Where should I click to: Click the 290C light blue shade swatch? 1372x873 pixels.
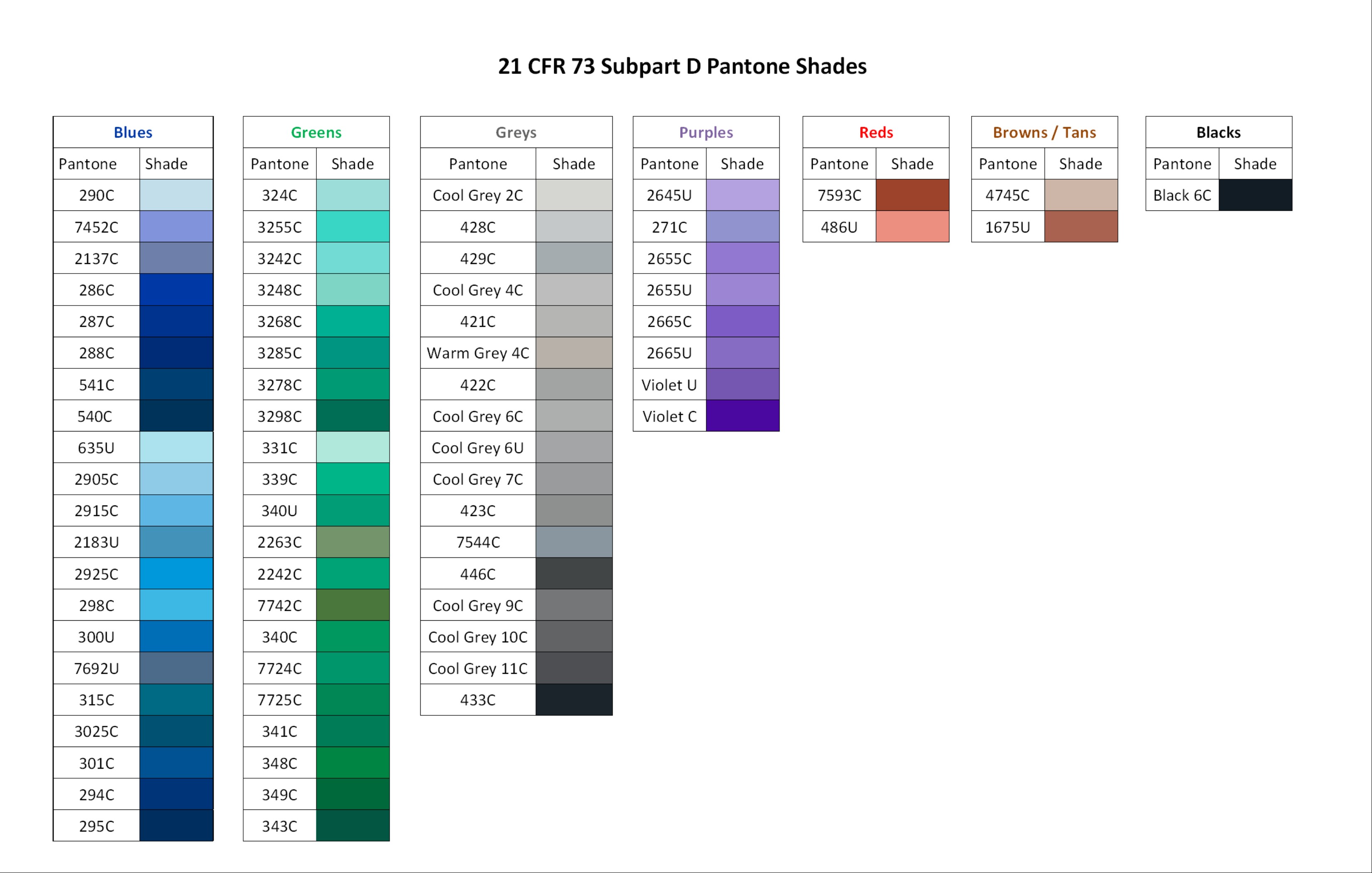pyautogui.click(x=176, y=195)
